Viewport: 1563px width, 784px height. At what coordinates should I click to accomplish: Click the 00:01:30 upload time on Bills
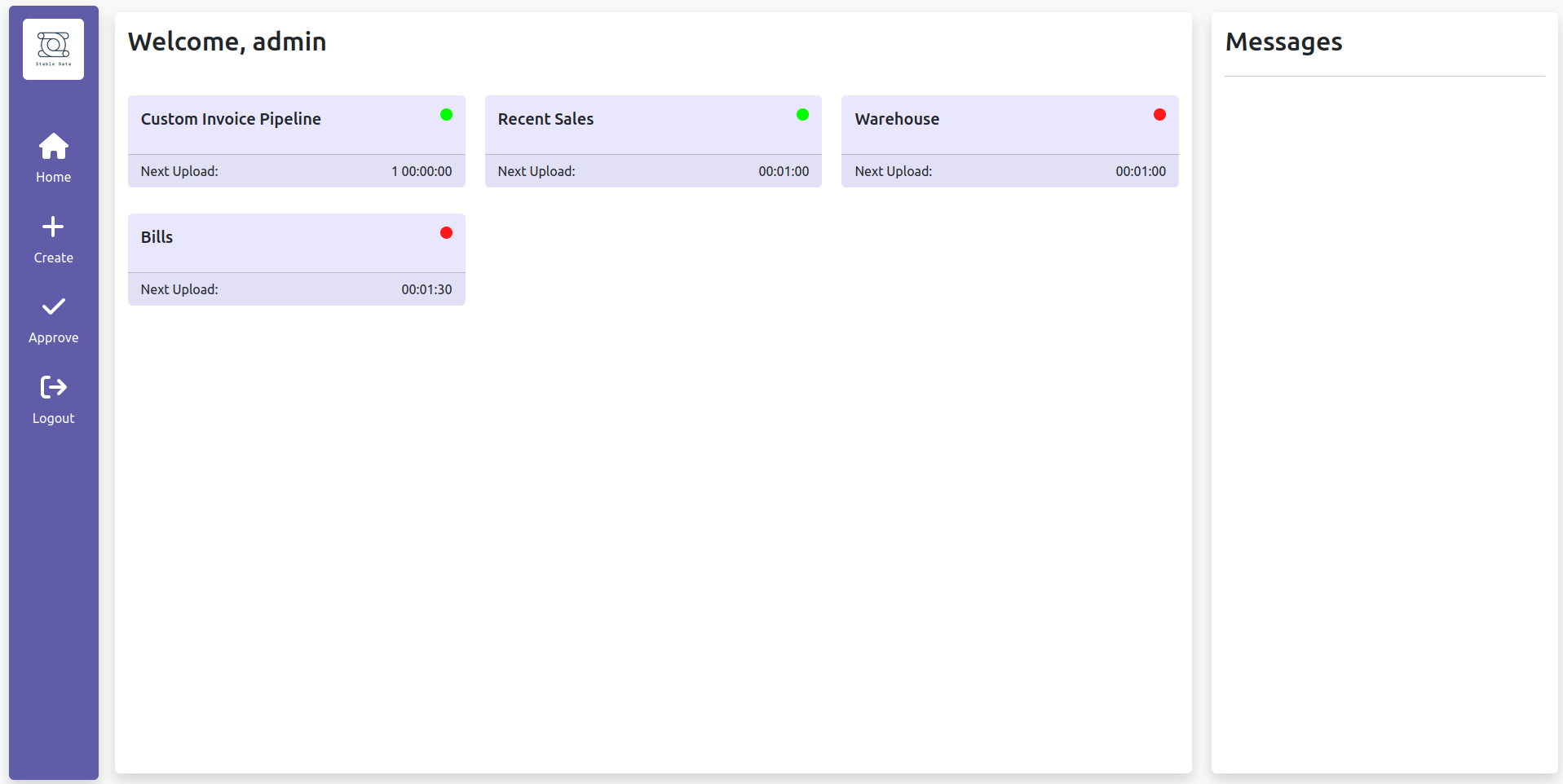pyautogui.click(x=426, y=289)
